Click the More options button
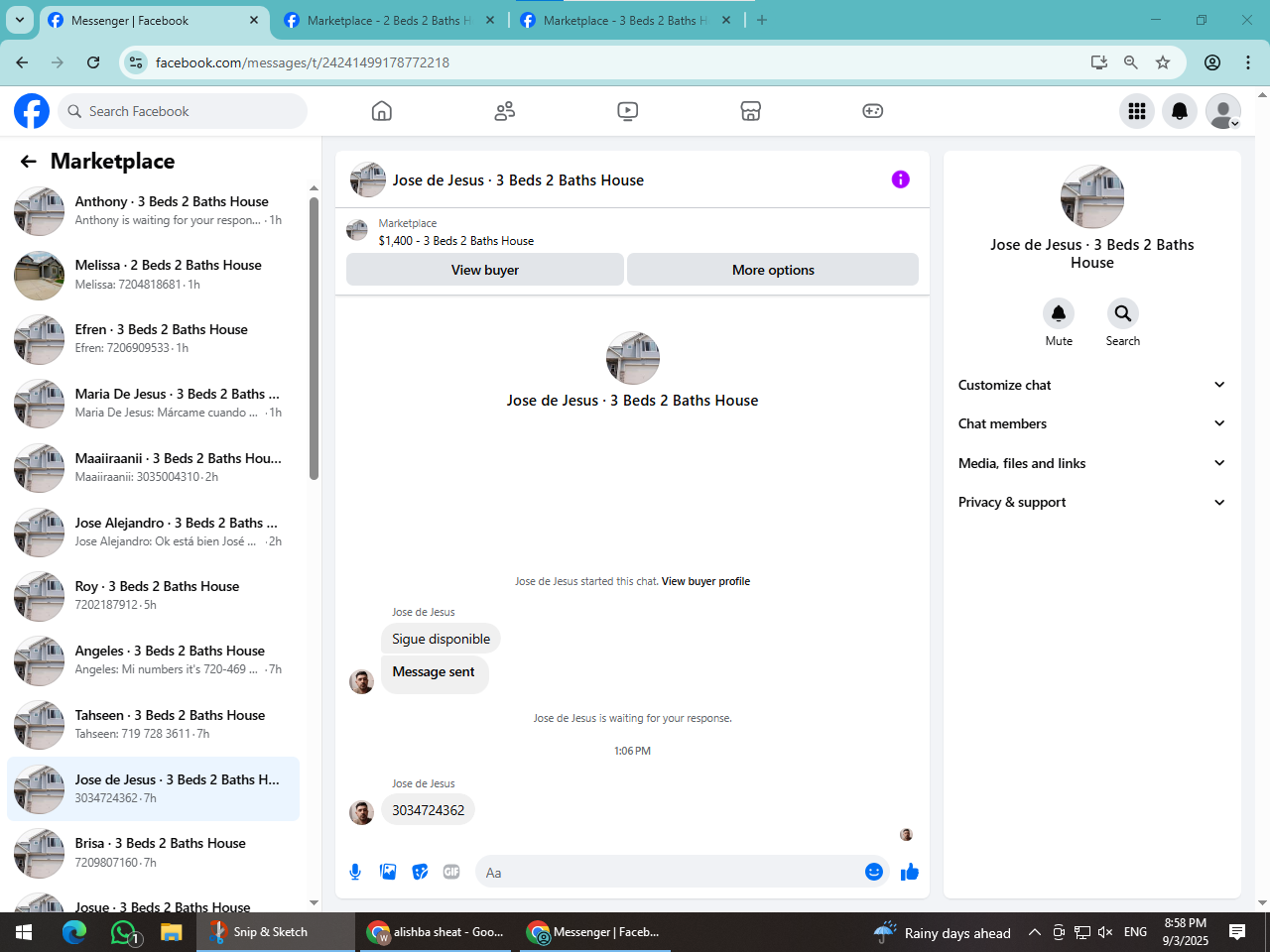The width and height of the screenshot is (1270, 952). (x=773, y=270)
